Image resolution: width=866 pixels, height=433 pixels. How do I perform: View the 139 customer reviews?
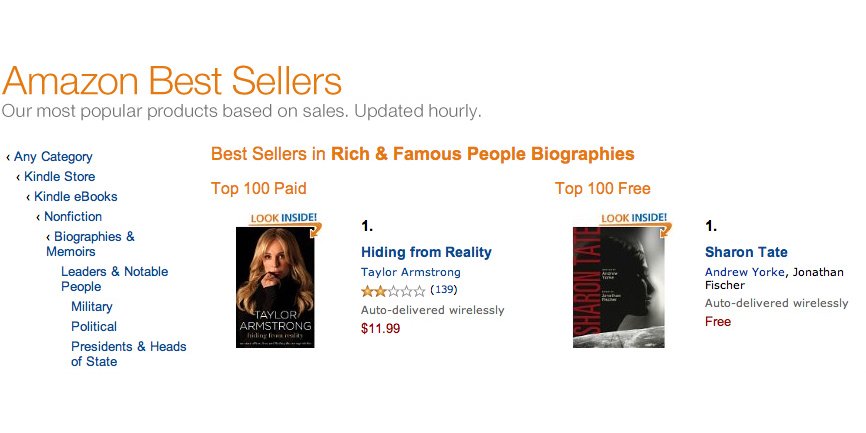[x=443, y=291]
